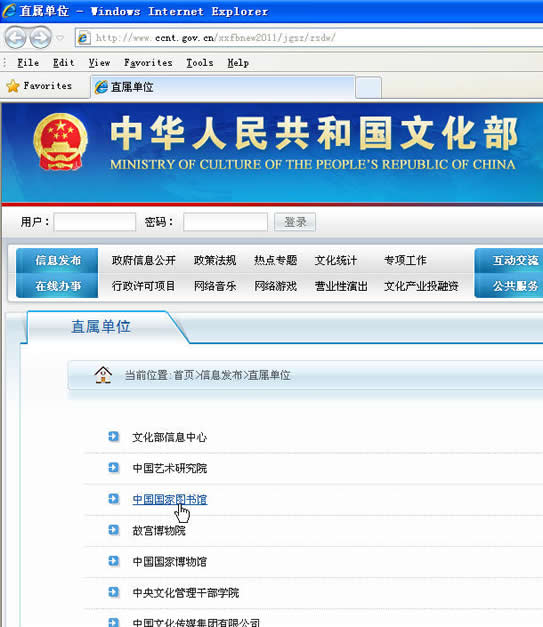Click the arrow icon beside 中央文化管理干部学院
This screenshot has width=543, height=627.
(x=114, y=592)
